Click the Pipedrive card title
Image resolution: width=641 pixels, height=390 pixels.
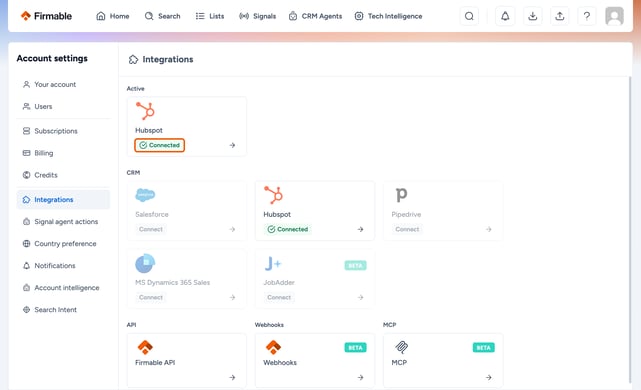406,214
